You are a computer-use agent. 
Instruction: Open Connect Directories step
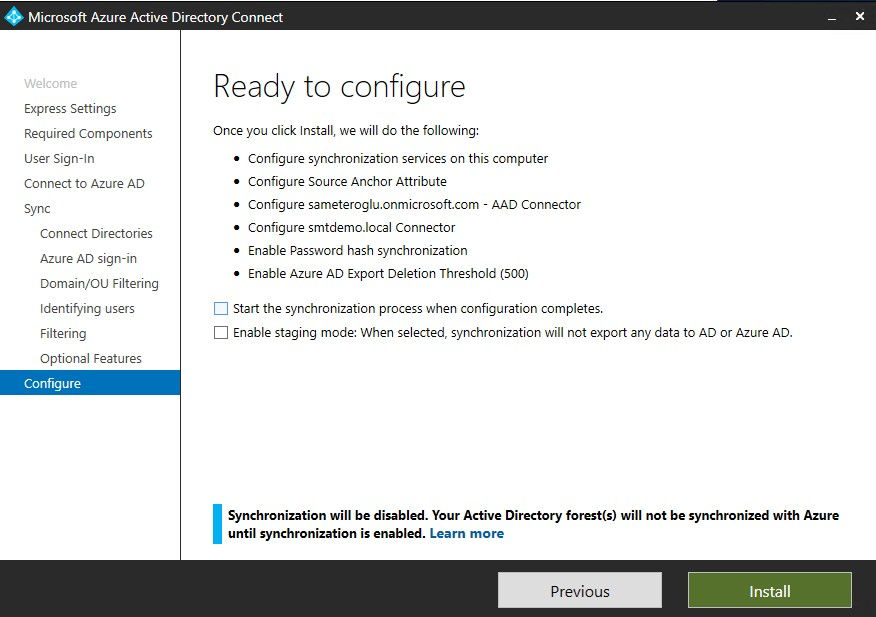(x=96, y=234)
